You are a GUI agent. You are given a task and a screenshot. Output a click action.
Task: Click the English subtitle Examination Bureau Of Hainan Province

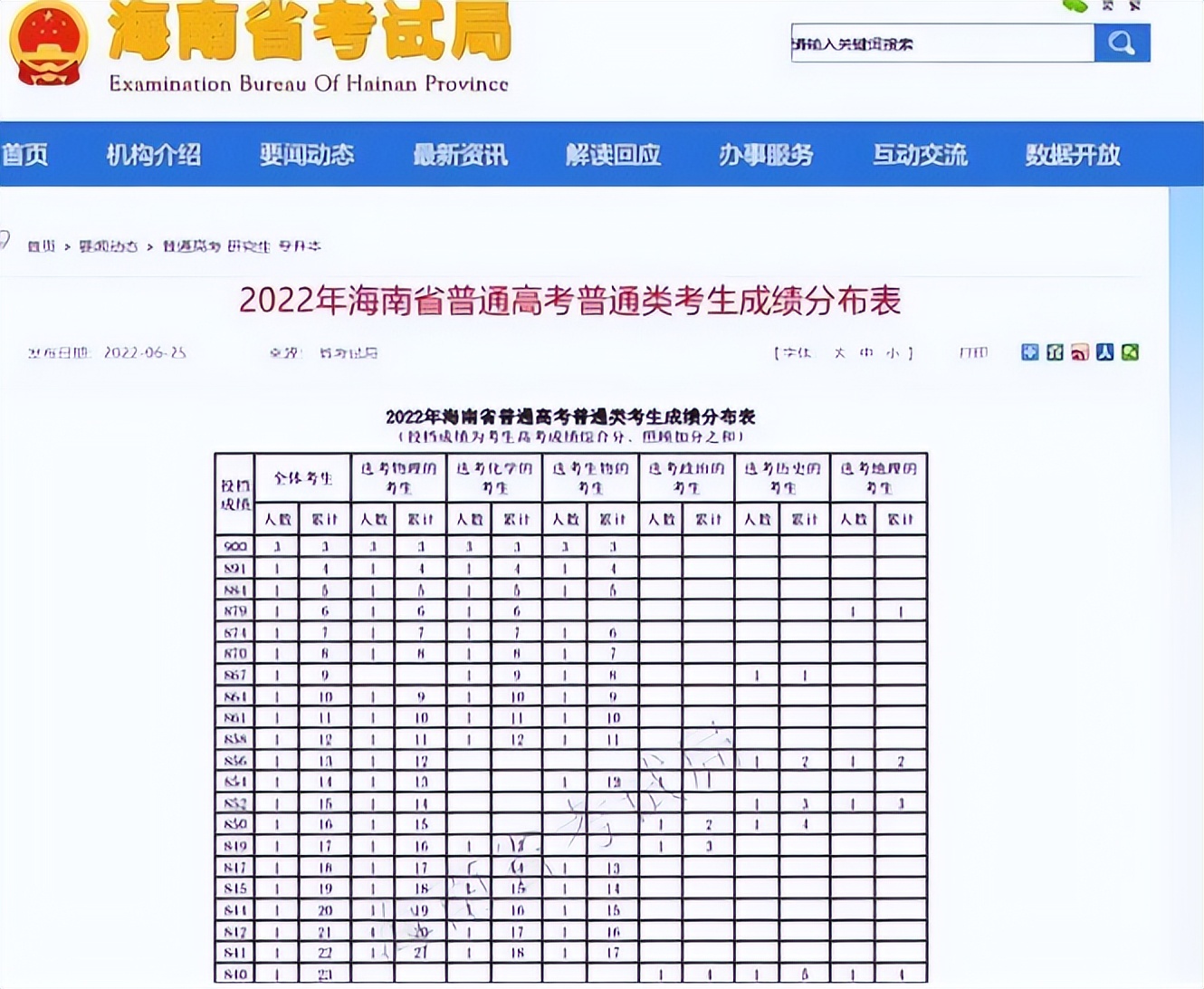click(309, 84)
